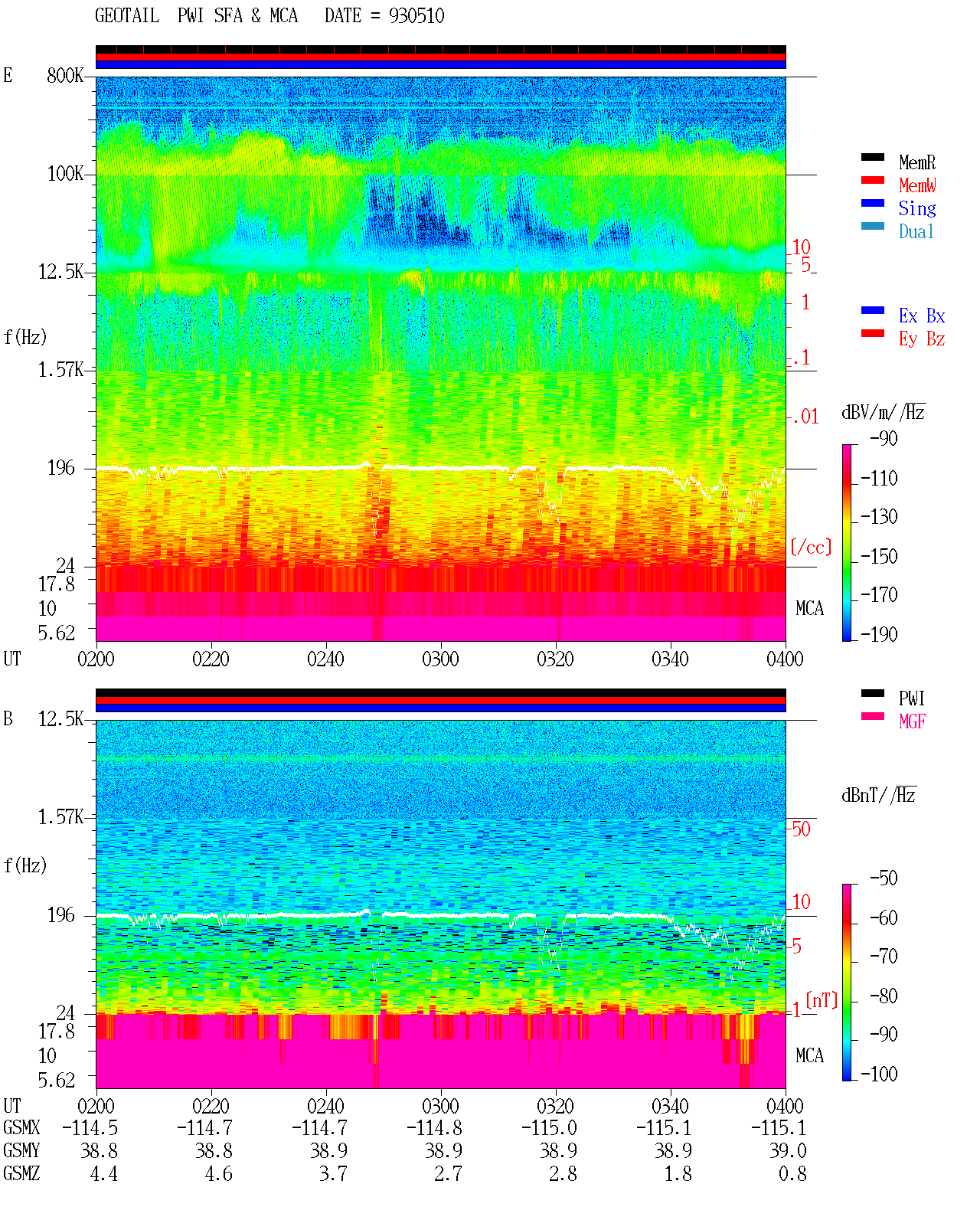Select the pink MGF legend swatch
The height and width of the screenshot is (1220, 980).
pos(873,716)
